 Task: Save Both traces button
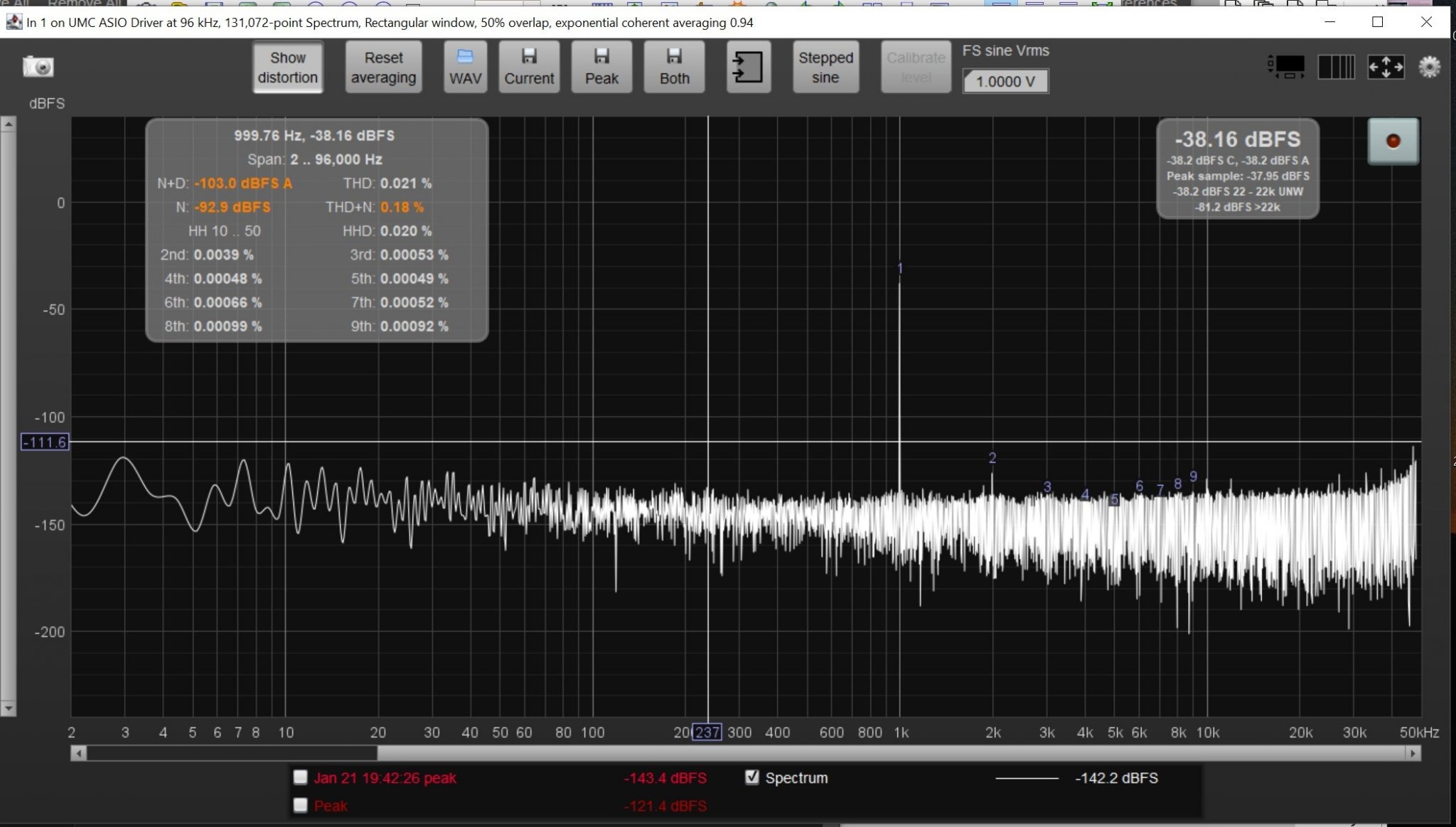[674, 68]
